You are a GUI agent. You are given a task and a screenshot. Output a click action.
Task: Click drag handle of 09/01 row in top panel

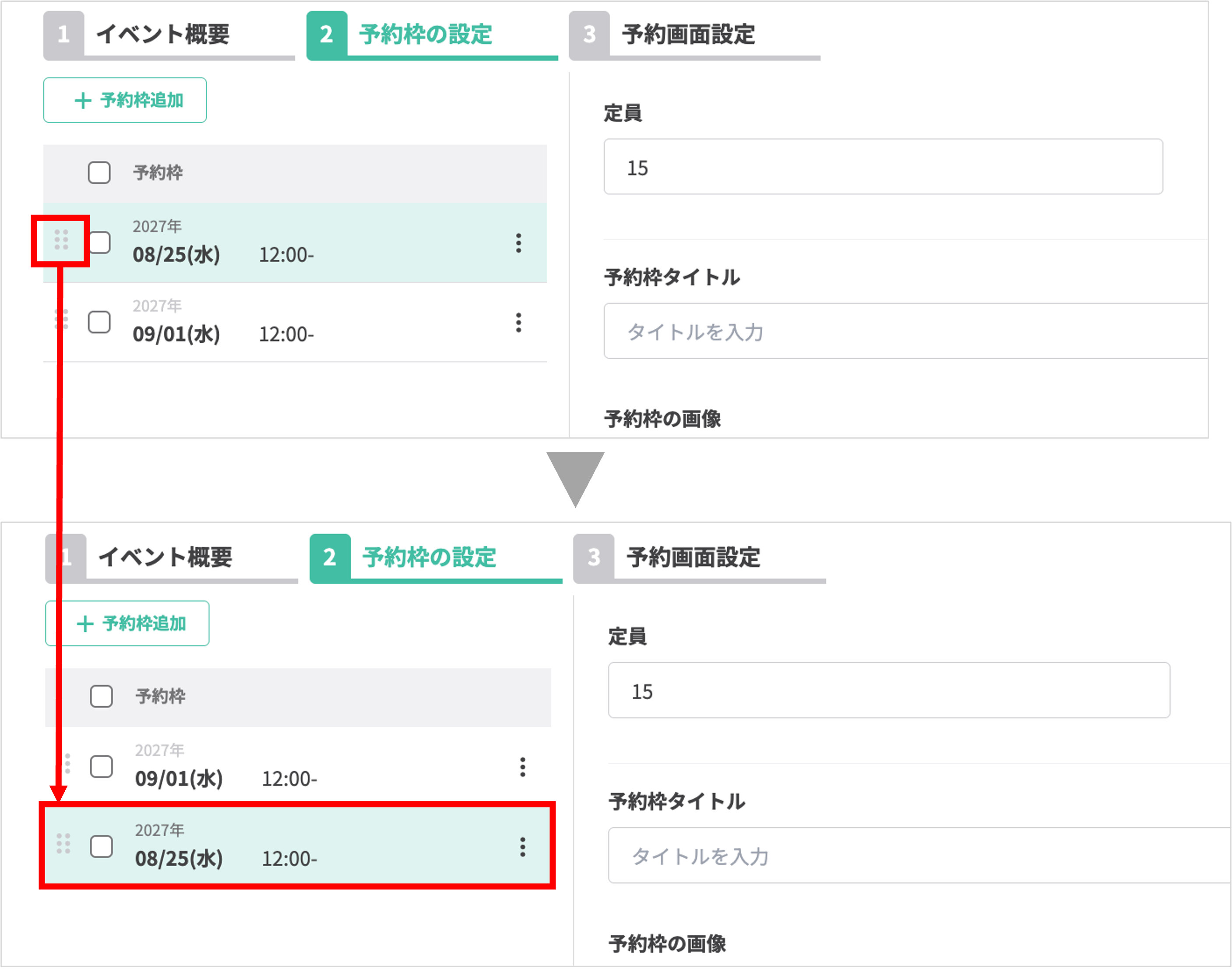tap(63, 319)
